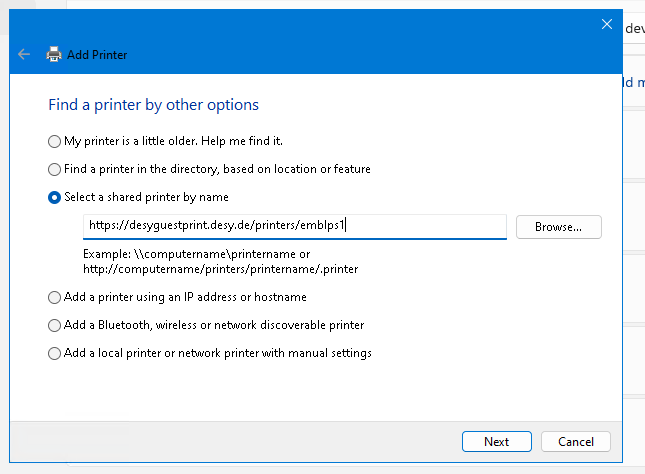Click the Example path hint text
645x474 pixels.
(x=220, y=262)
